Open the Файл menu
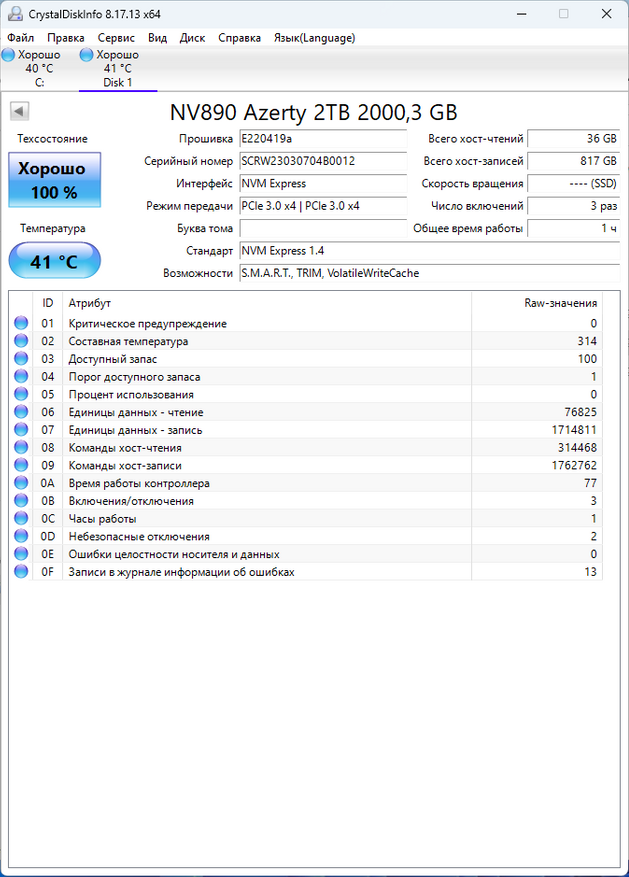 coord(21,38)
